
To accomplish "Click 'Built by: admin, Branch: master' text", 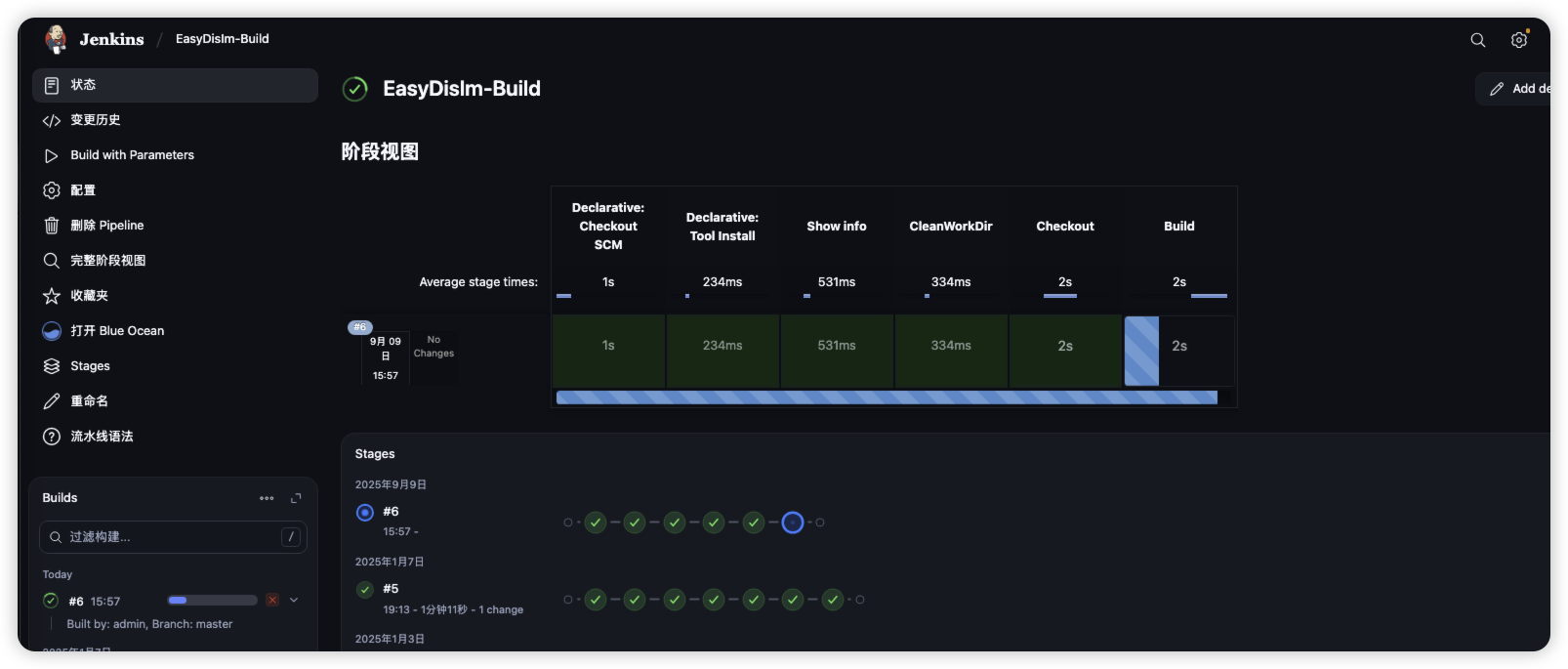I will [149, 624].
